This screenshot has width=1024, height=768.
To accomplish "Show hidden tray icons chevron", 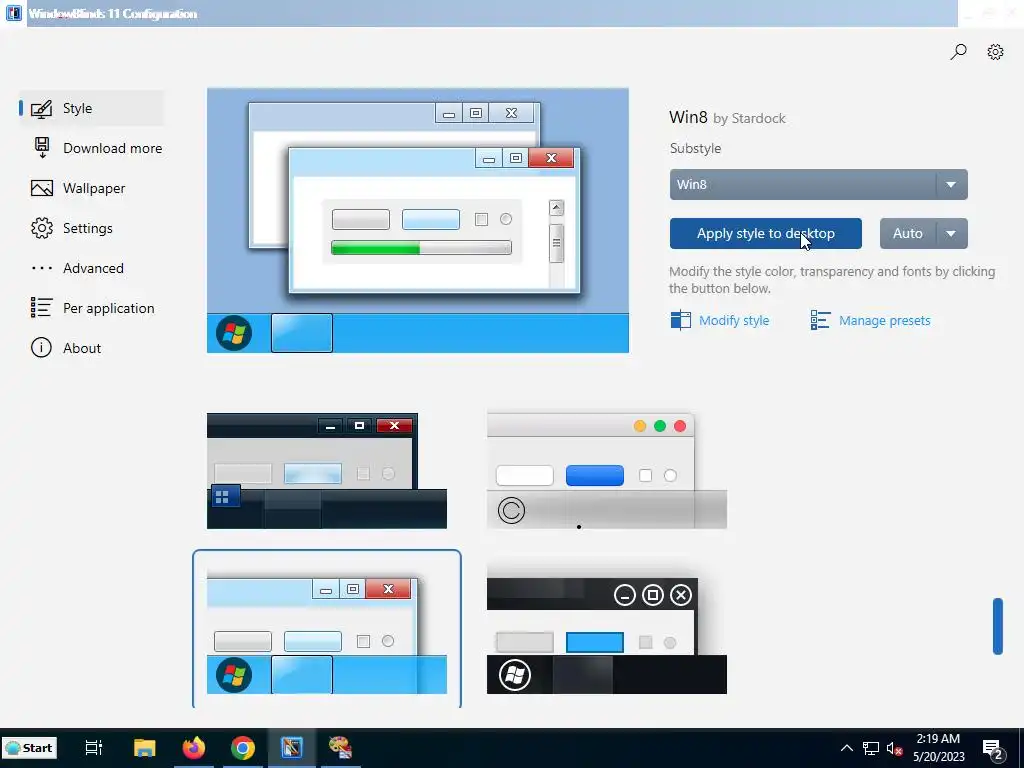I will click(x=846, y=748).
